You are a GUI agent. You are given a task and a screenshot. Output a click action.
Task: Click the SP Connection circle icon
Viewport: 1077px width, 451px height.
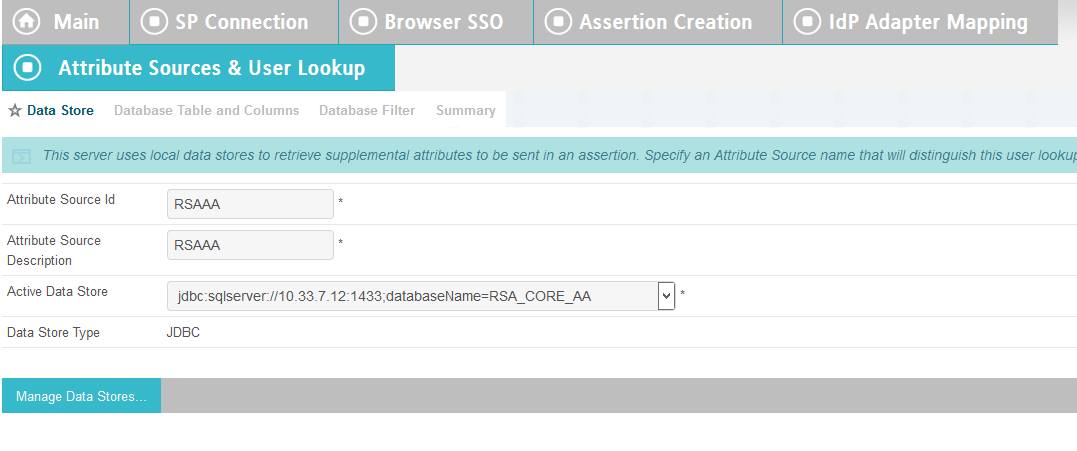pyautogui.click(x=154, y=21)
